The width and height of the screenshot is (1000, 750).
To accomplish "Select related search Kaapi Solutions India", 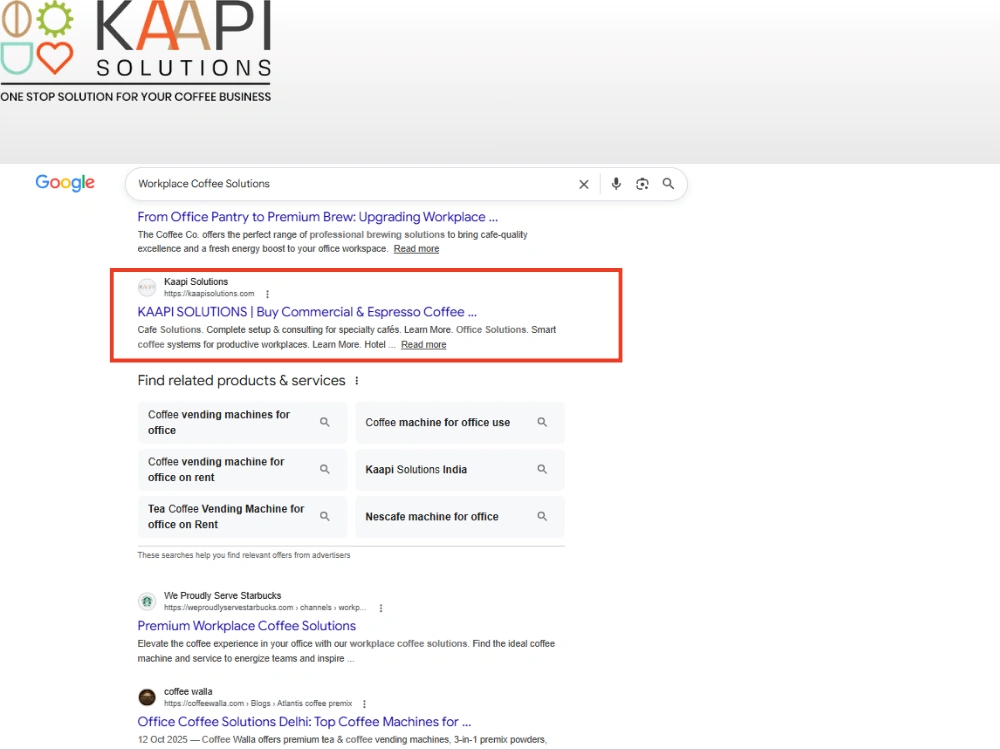I will pos(459,469).
